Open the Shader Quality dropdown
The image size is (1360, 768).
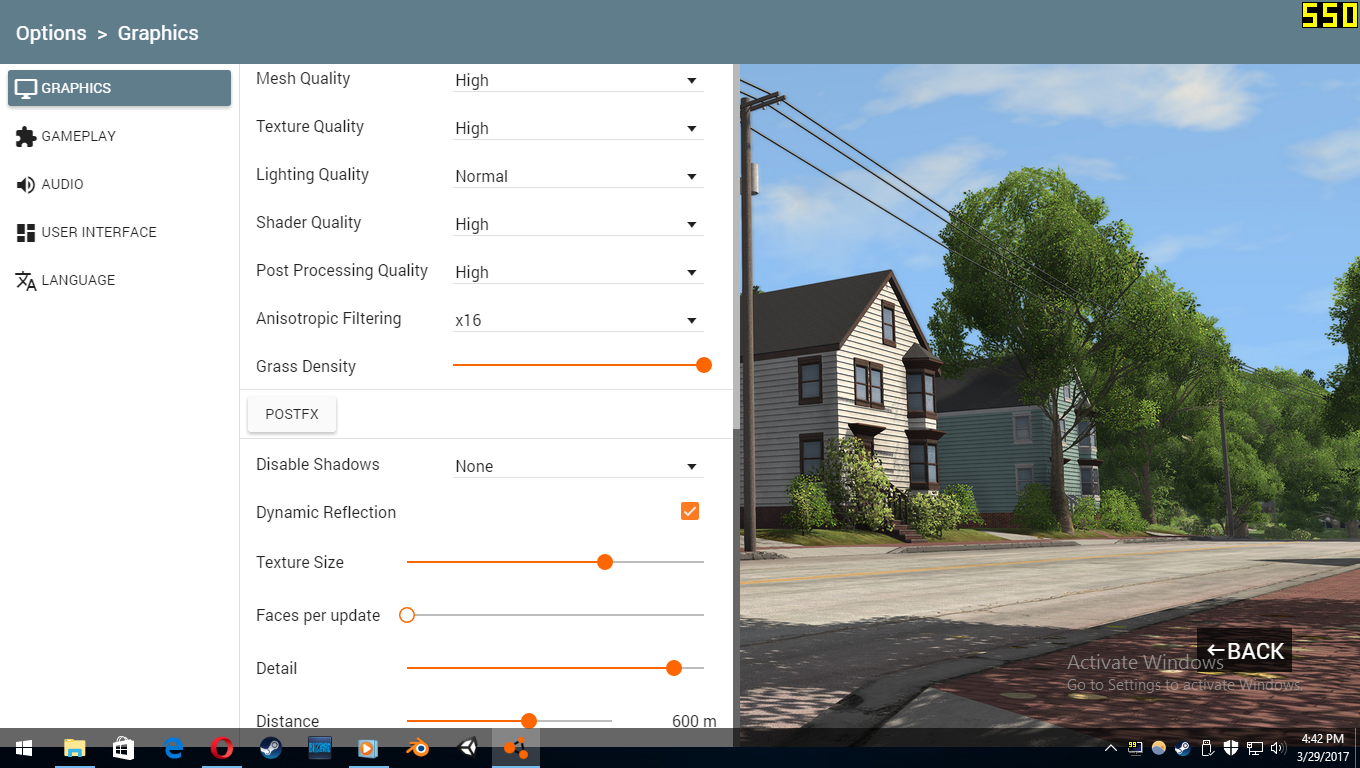coord(579,224)
